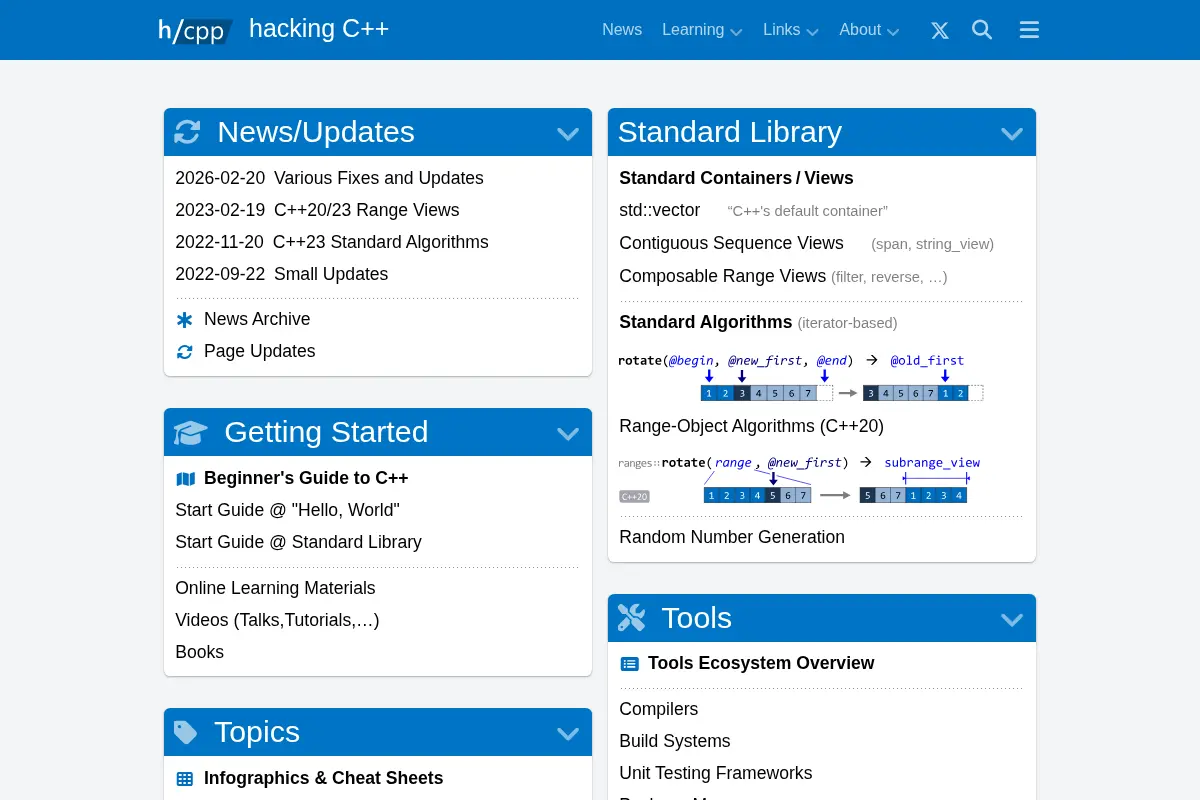Click the refresh icon beside Page Updates
Viewport: 1200px width, 800px height.
coord(184,352)
